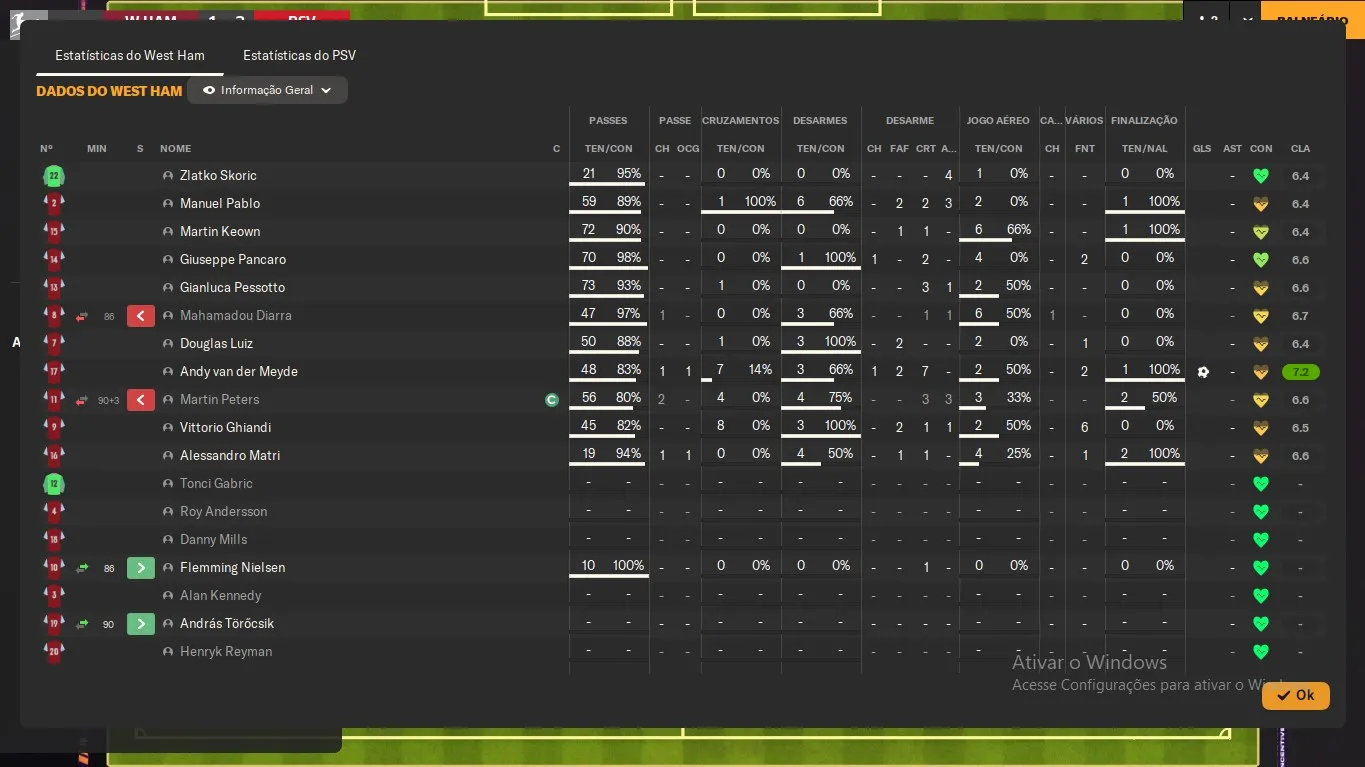Click the info icon beside Alan Kennedy

[168, 596]
